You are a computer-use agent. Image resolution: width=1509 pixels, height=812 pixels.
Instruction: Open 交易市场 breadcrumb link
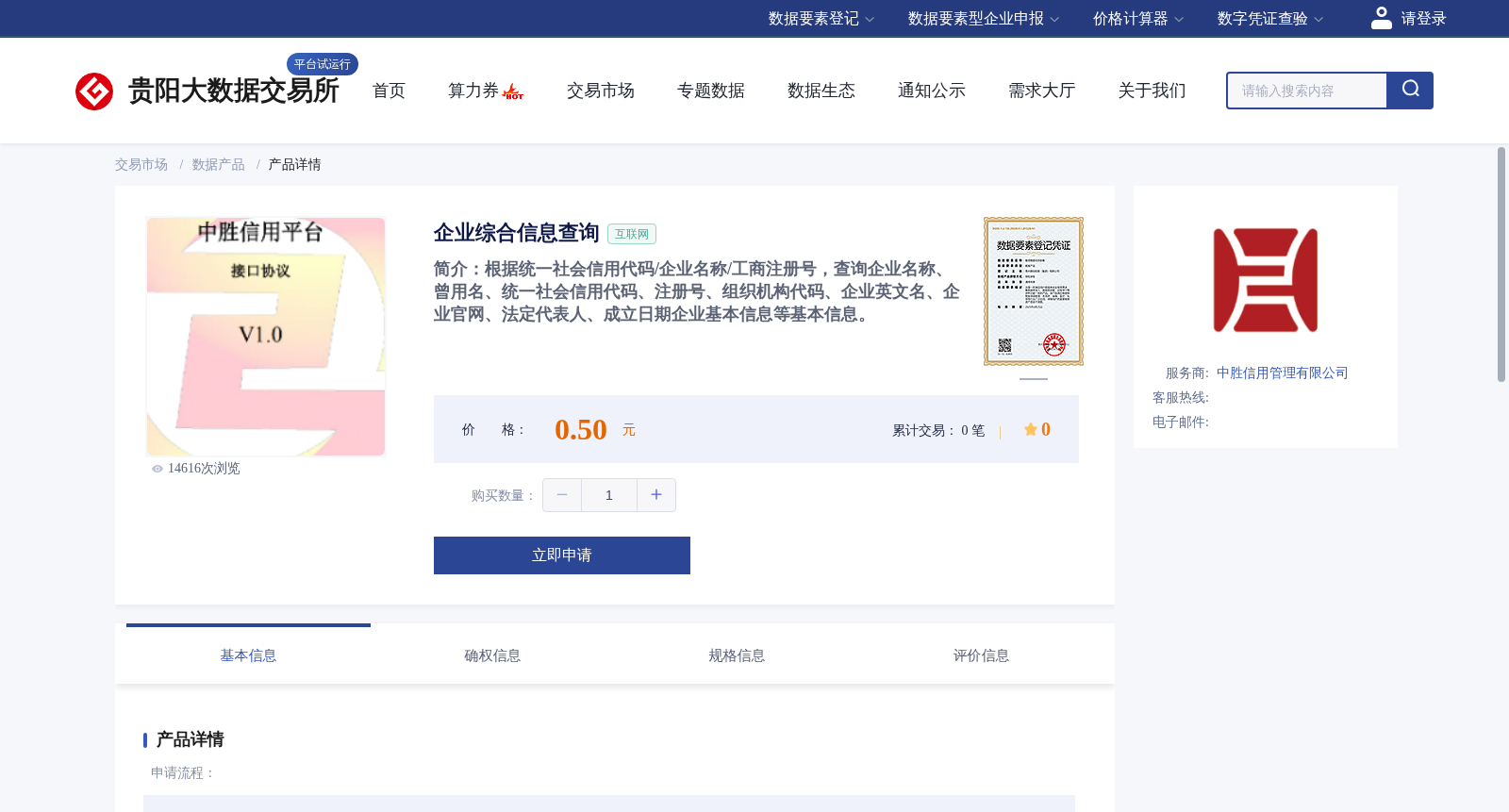(141, 165)
